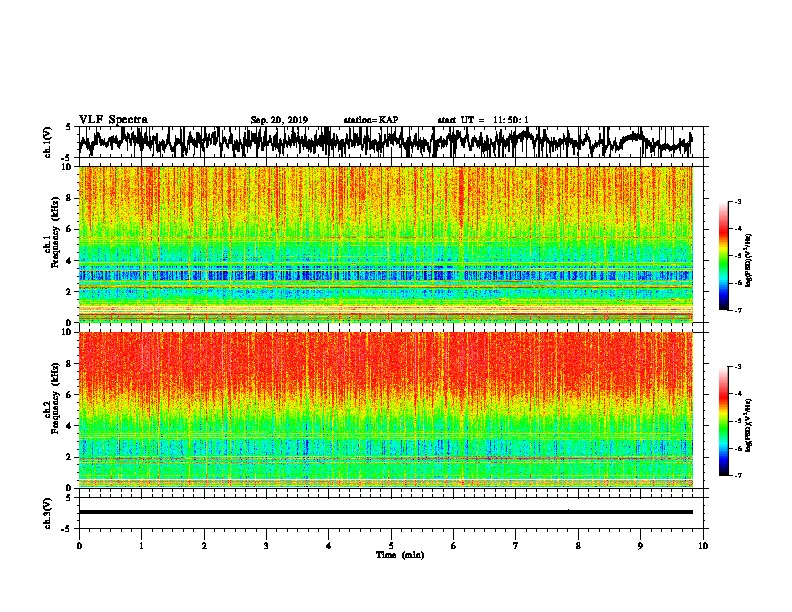Click the ch.1 frequency axis "6" tick label

[71, 229]
